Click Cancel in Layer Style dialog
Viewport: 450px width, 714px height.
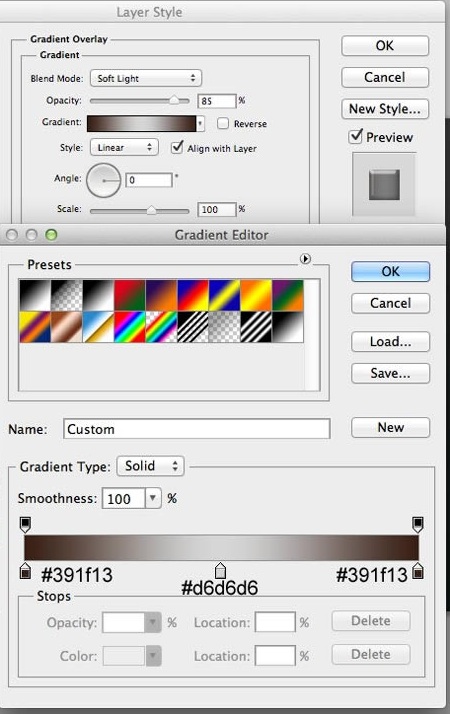click(x=385, y=77)
